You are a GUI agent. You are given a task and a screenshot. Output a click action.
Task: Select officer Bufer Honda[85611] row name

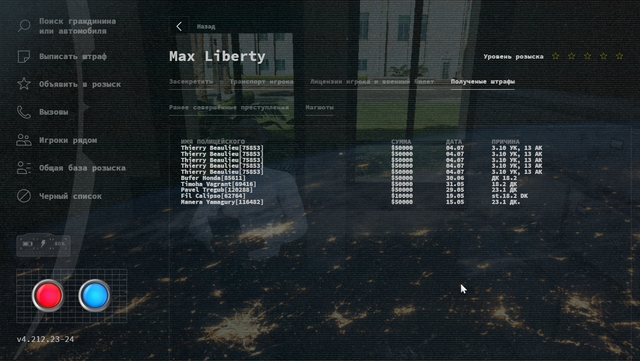click(213, 178)
